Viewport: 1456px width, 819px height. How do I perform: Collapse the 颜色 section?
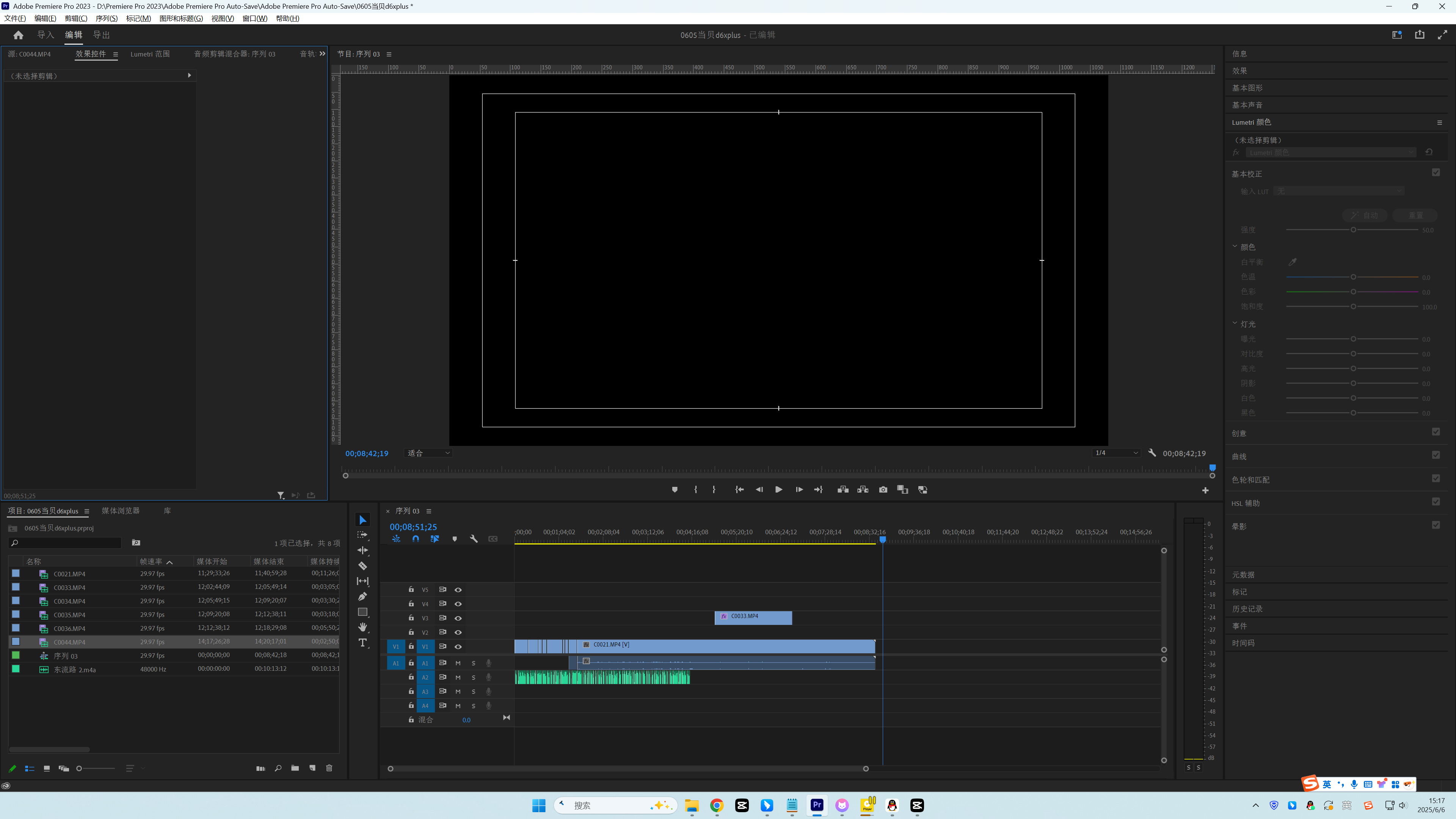[x=1235, y=246]
